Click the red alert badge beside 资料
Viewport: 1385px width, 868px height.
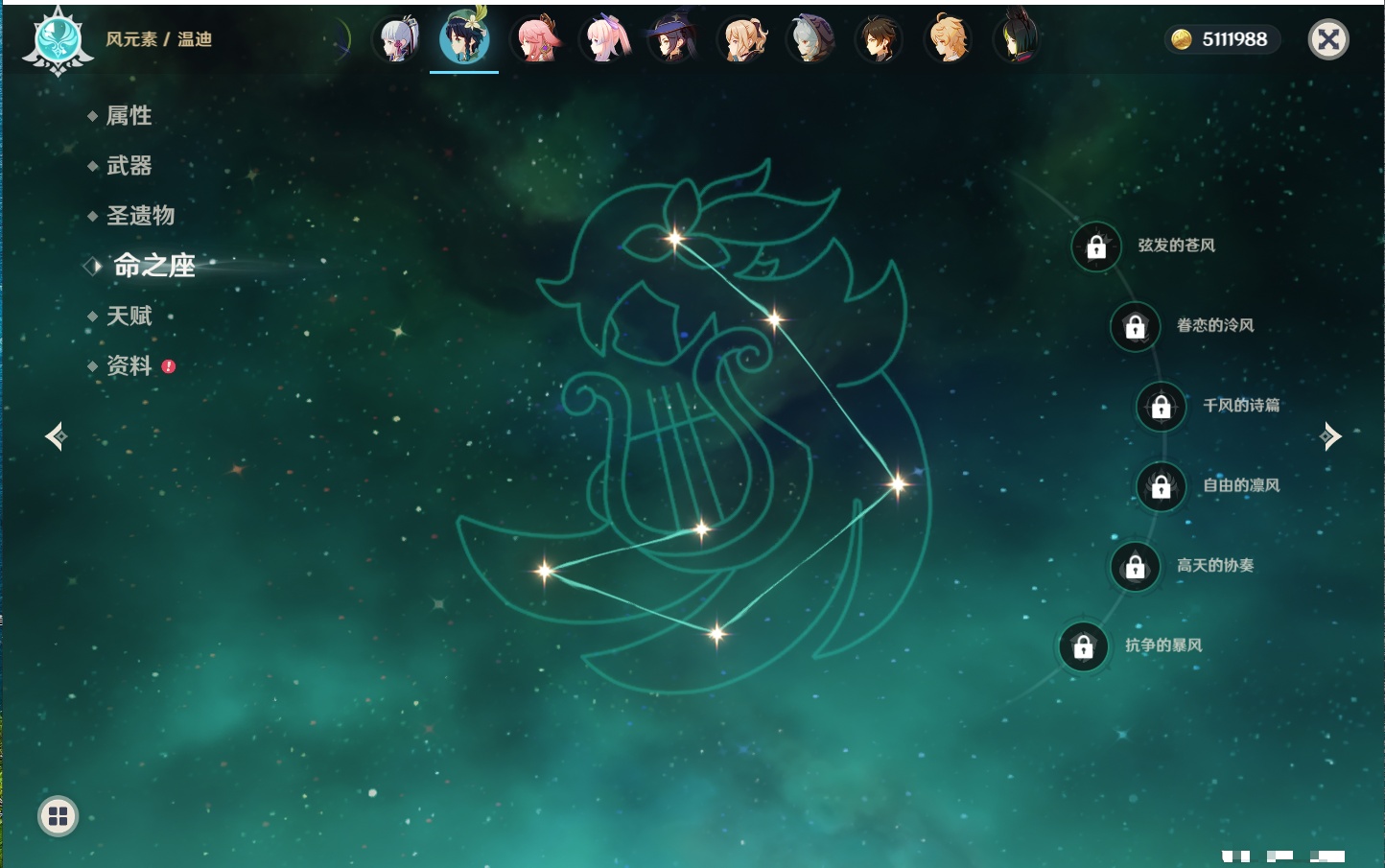click(x=169, y=366)
